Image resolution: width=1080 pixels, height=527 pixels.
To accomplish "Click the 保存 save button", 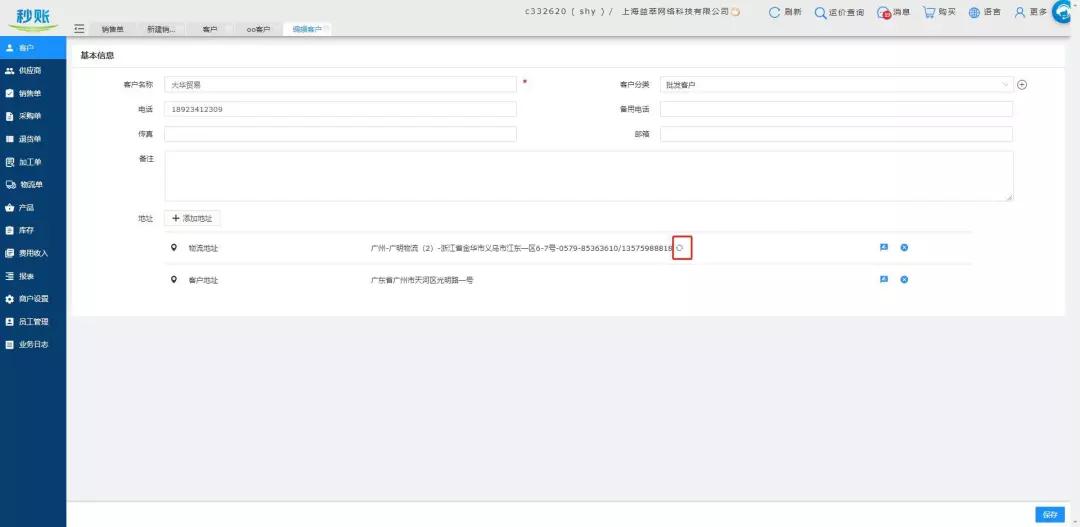I will 1050,515.
